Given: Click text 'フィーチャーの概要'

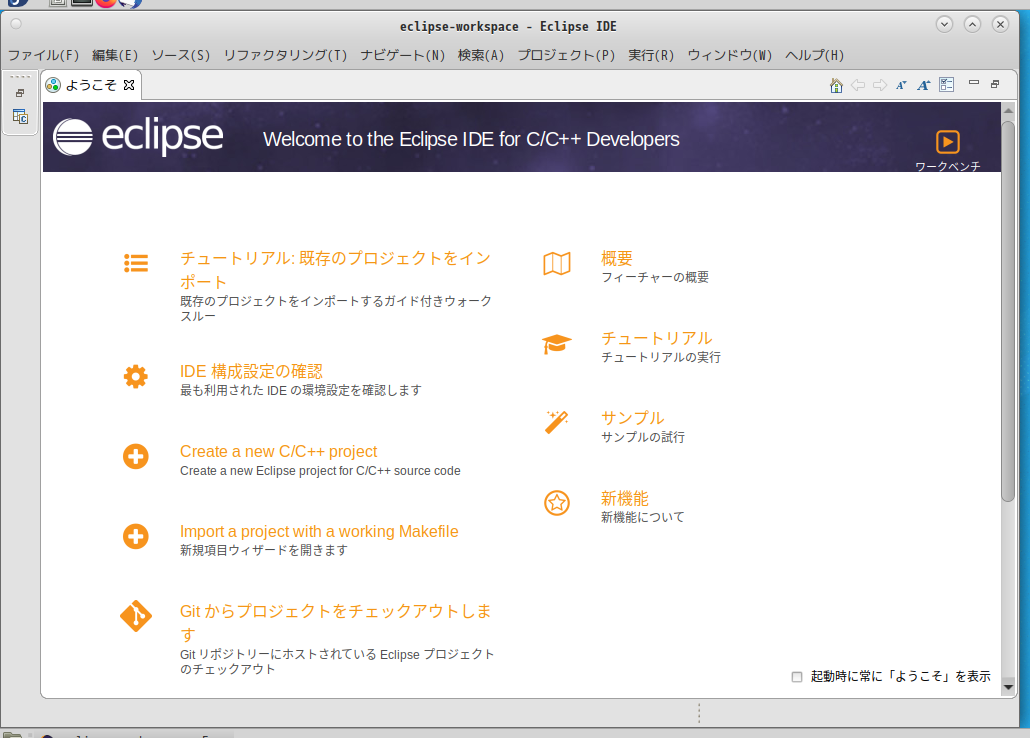Looking at the screenshot, I should [655, 277].
